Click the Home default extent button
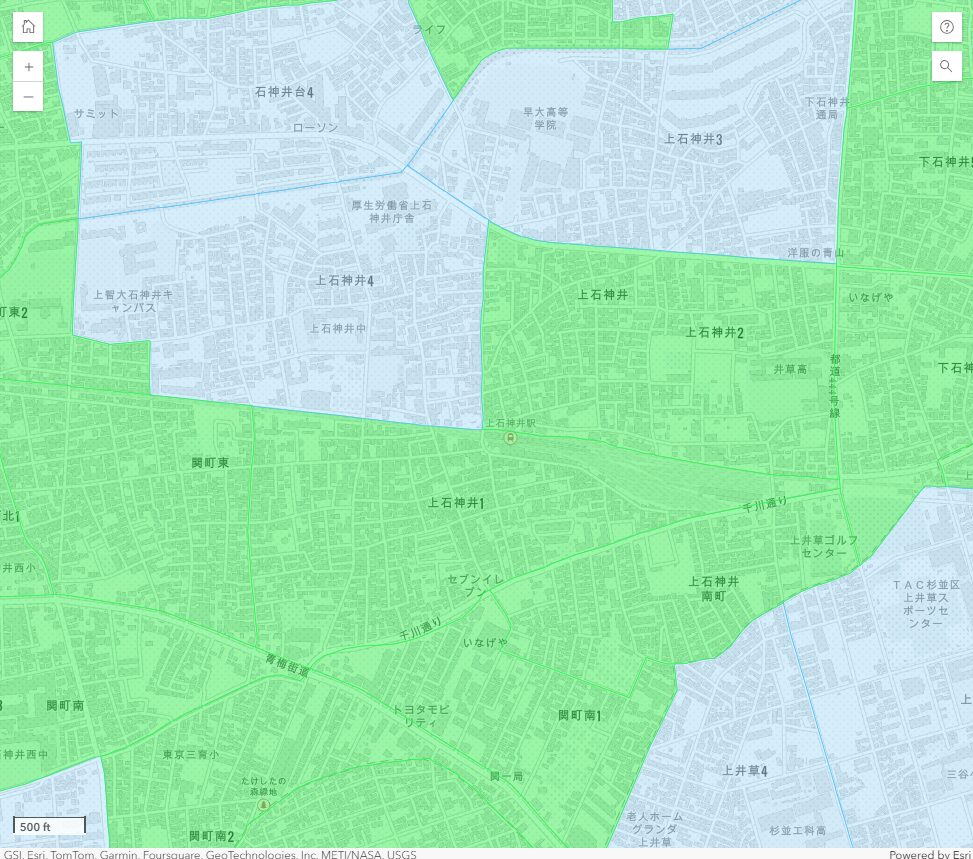 pyautogui.click(x=28, y=27)
